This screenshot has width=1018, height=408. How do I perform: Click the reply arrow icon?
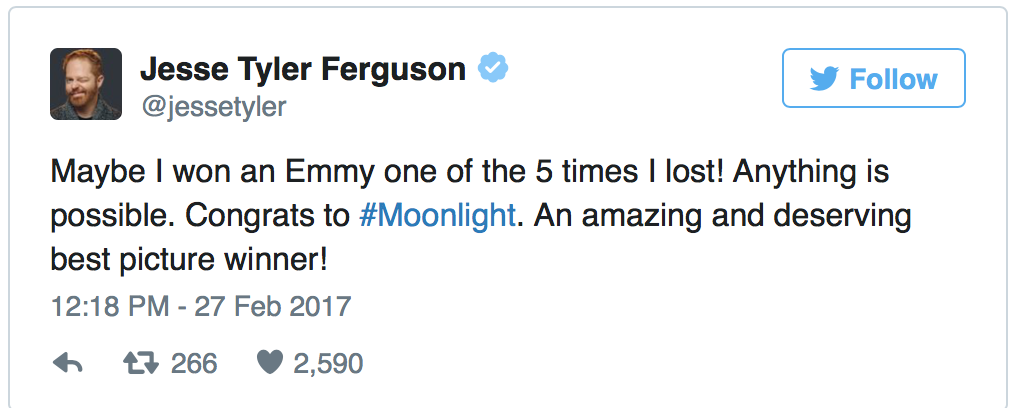(x=66, y=363)
